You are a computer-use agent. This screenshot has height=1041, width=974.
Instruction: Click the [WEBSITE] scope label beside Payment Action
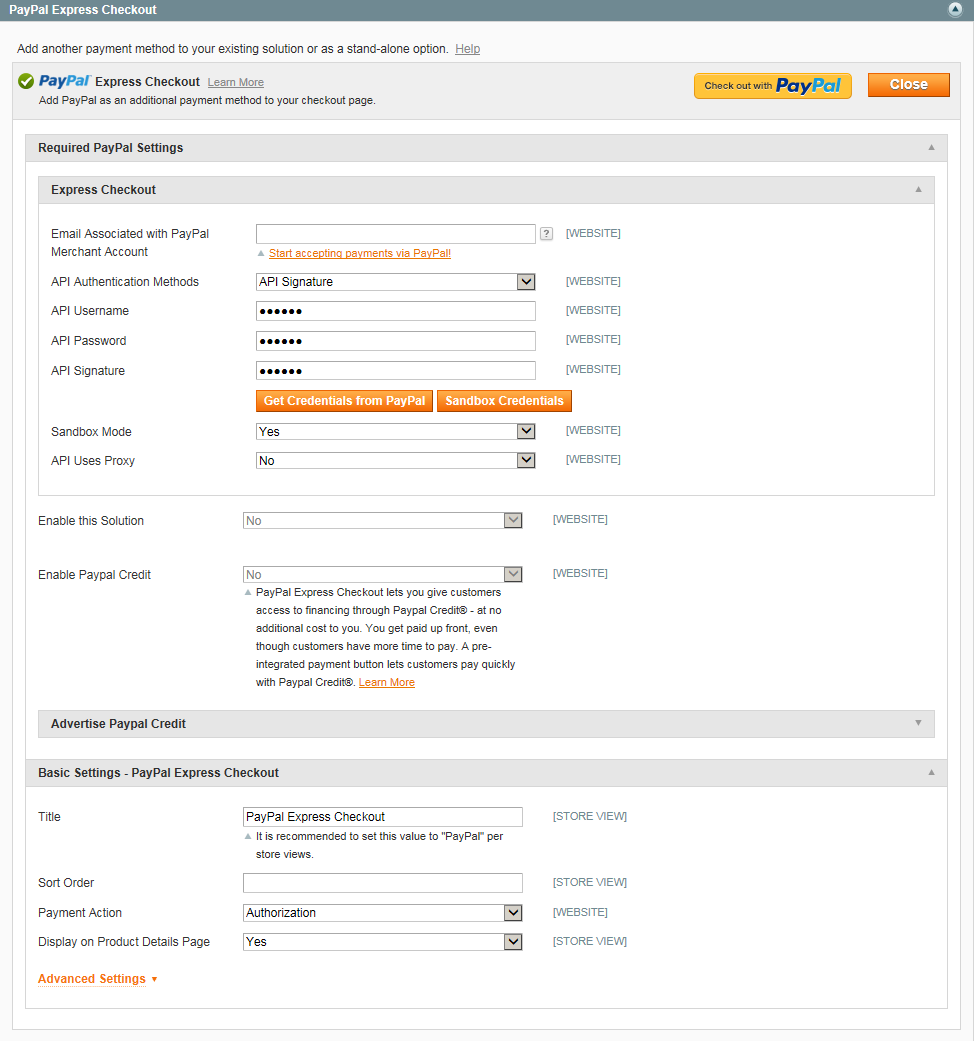[x=580, y=912]
